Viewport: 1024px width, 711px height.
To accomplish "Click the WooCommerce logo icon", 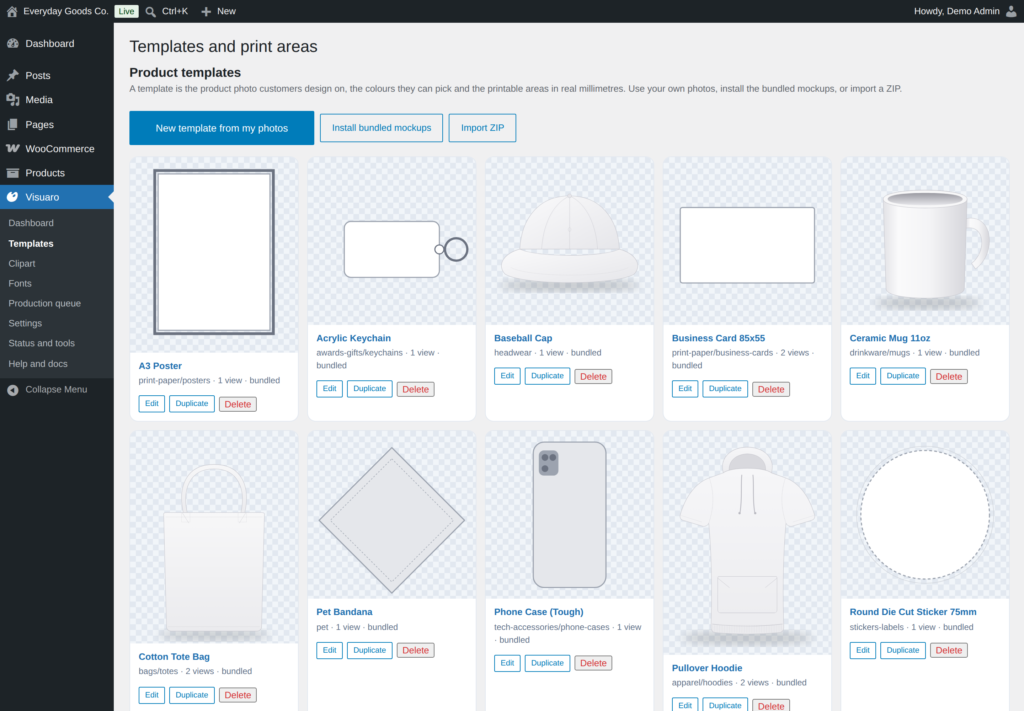I will point(12,148).
